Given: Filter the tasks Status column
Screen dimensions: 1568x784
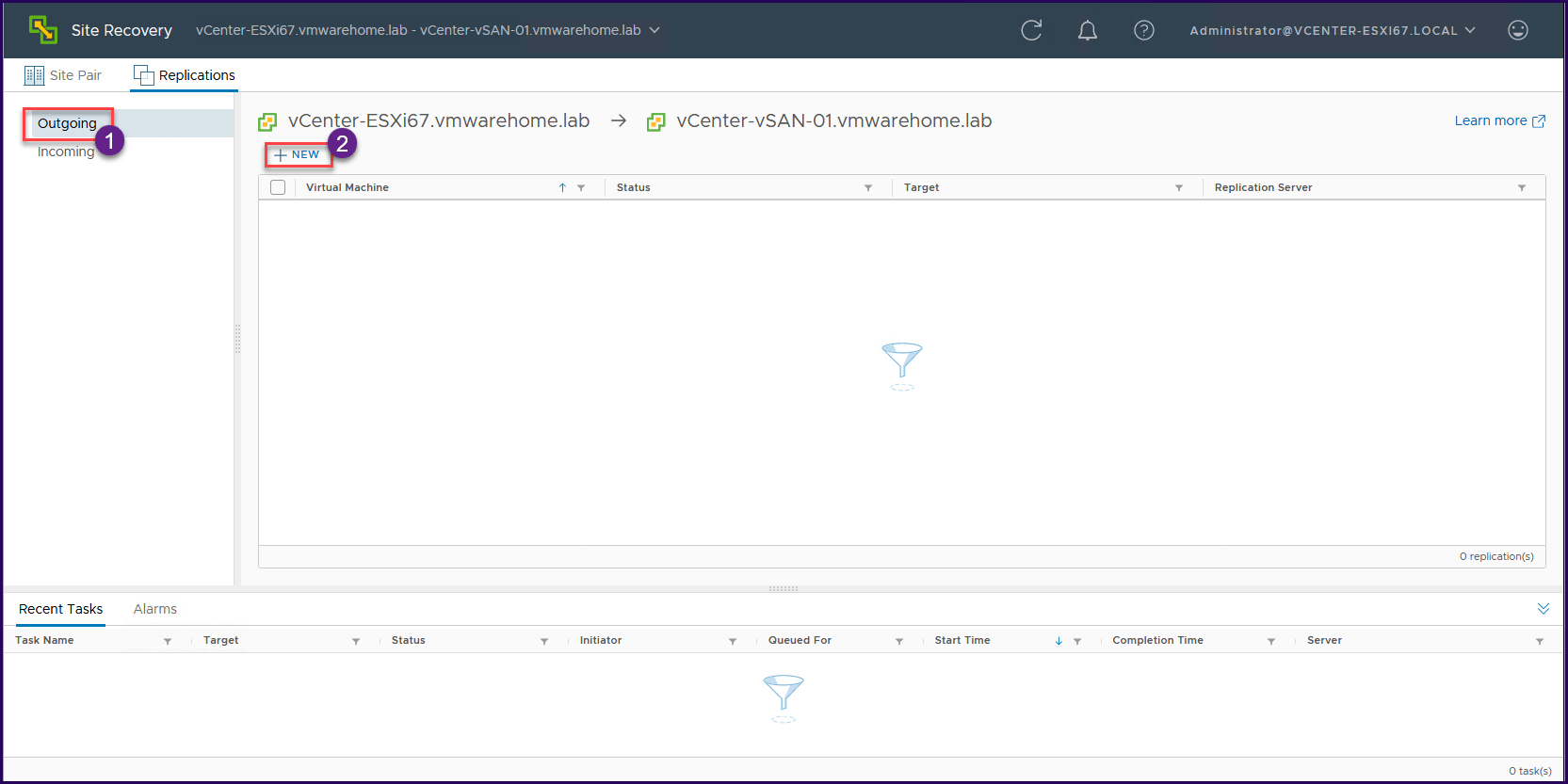Looking at the screenshot, I should pyautogui.click(x=544, y=641).
